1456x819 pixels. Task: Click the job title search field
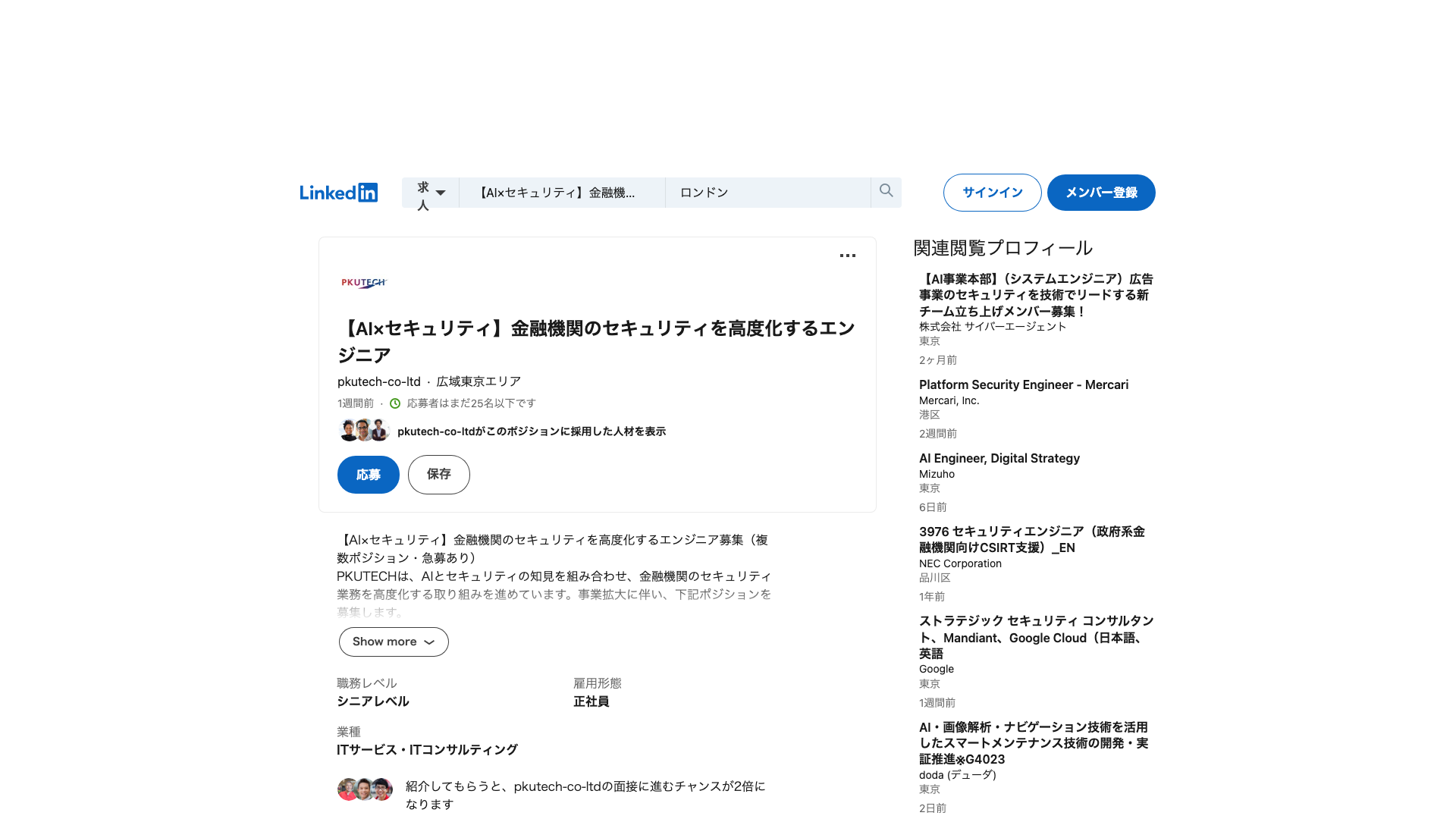[x=562, y=193]
